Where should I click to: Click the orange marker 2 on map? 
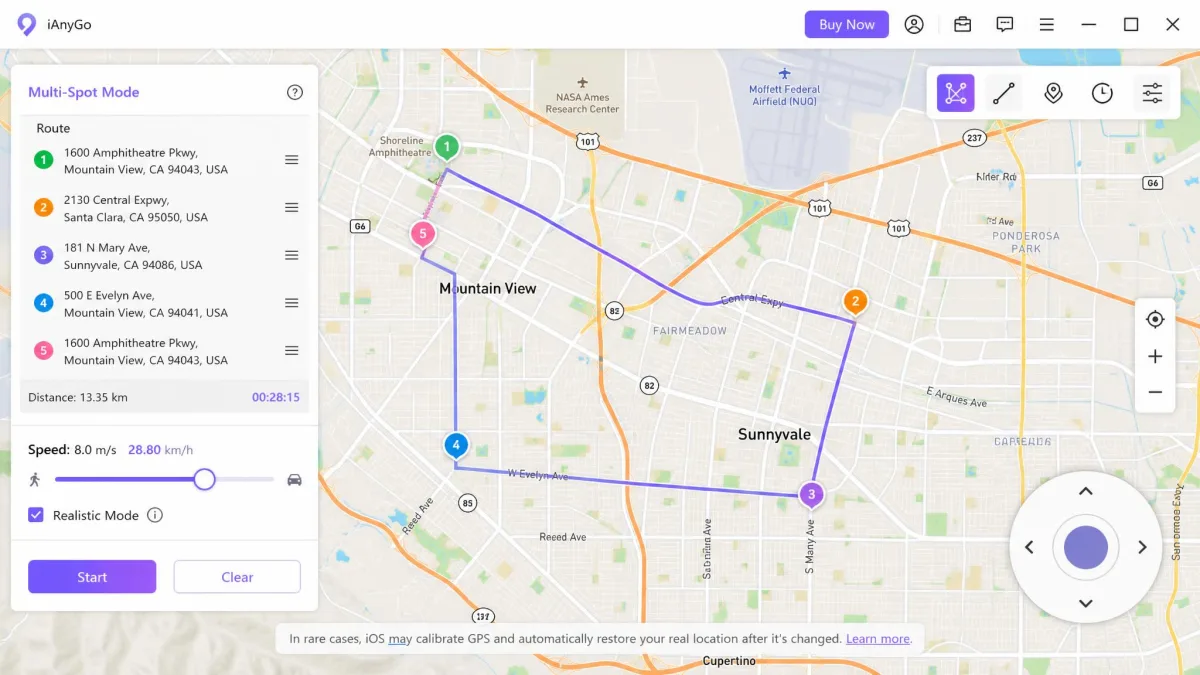(855, 301)
